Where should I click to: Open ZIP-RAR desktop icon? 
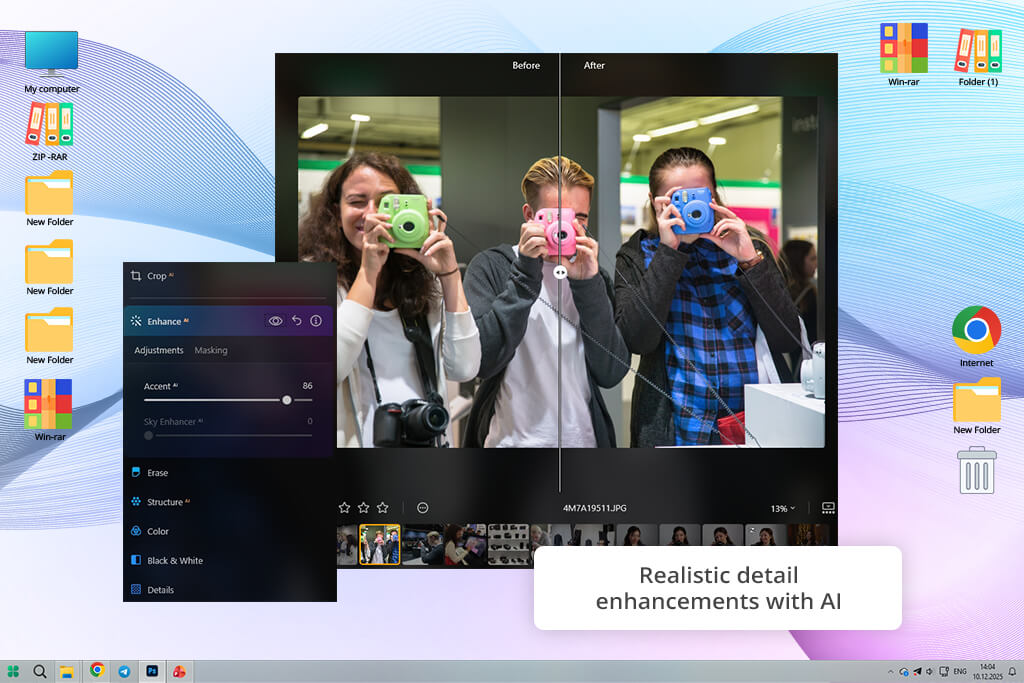[x=50, y=131]
